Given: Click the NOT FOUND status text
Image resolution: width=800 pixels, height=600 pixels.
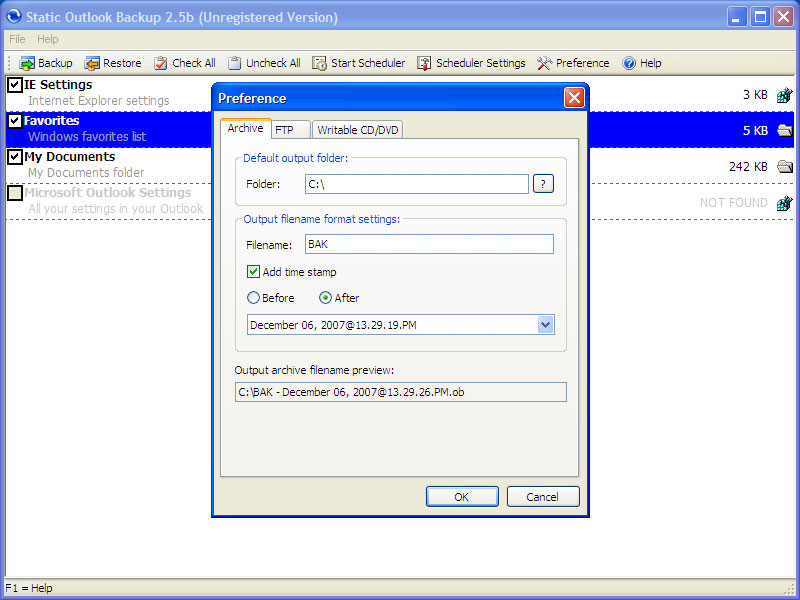Looking at the screenshot, I should point(734,203).
